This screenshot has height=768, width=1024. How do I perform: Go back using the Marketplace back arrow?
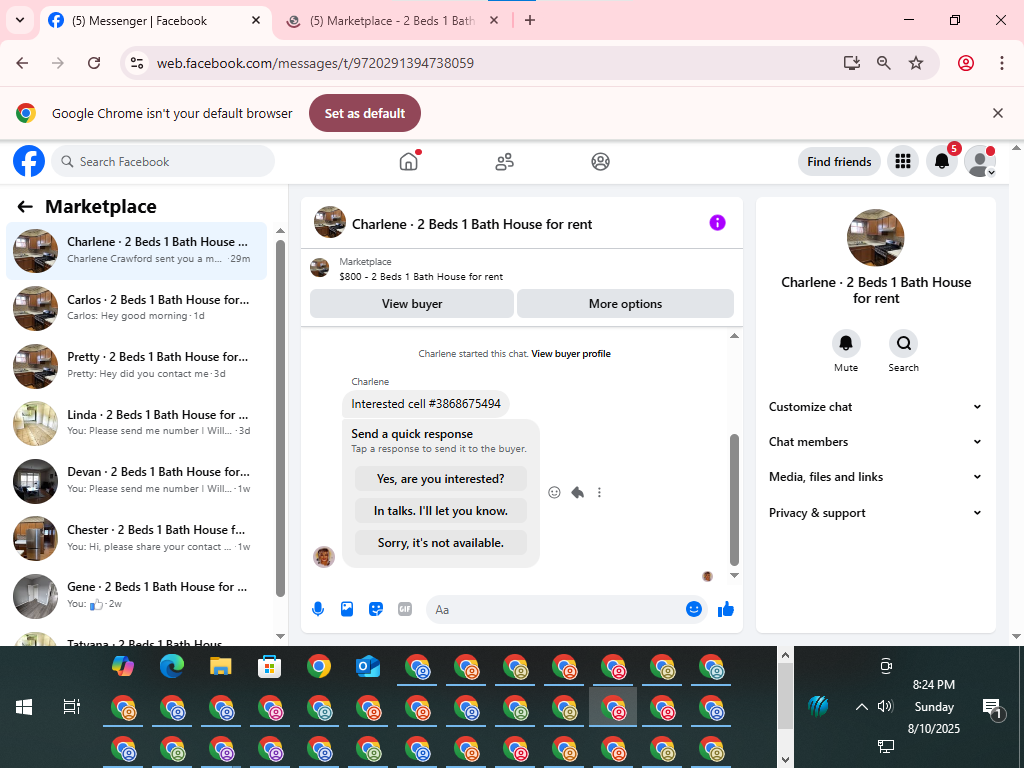coord(25,207)
